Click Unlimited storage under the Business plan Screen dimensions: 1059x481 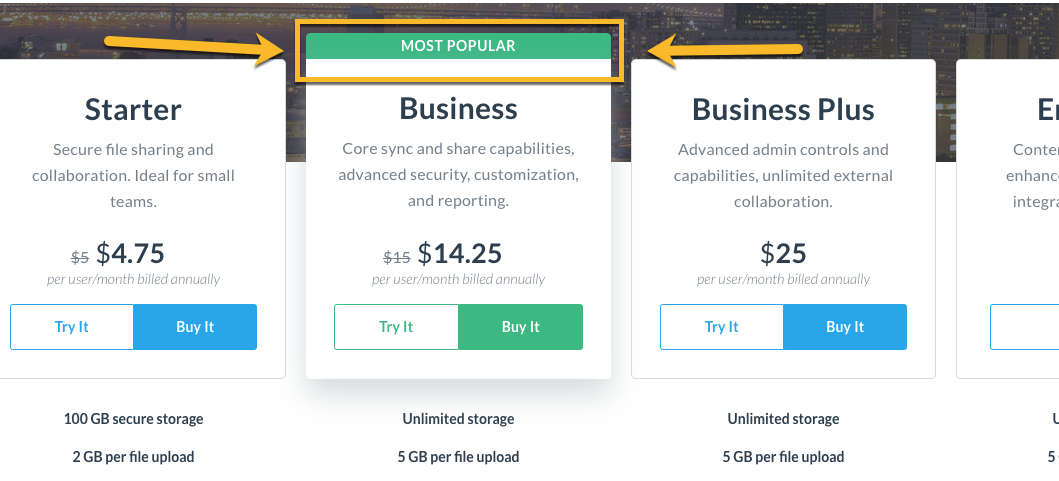458,419
